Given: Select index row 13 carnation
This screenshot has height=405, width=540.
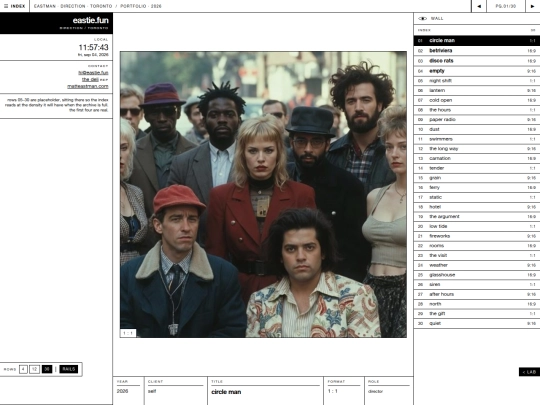Looking at the screenshot, I should pyautogui.click(x=477, y=158).
